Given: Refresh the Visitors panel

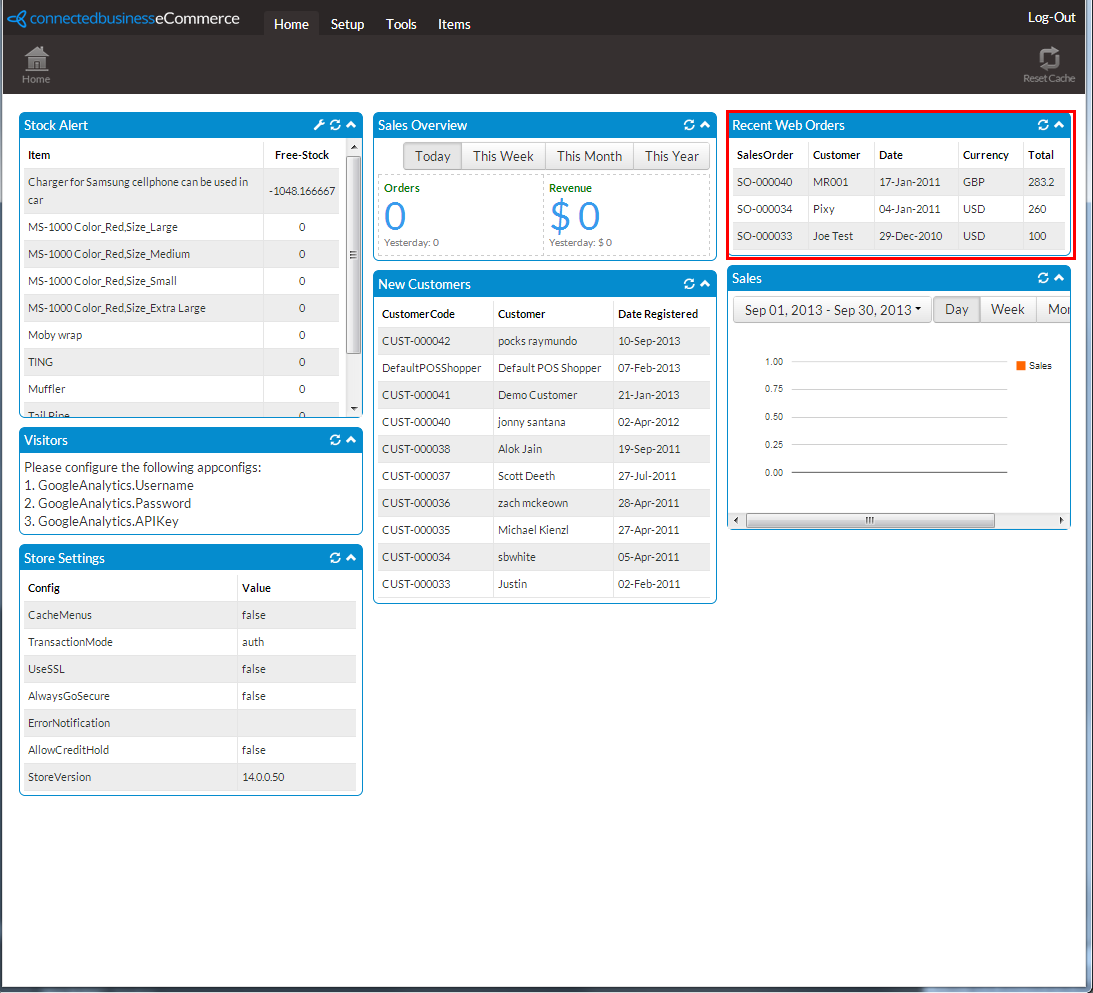Looking at the screenshot, I should pos(335,440).
